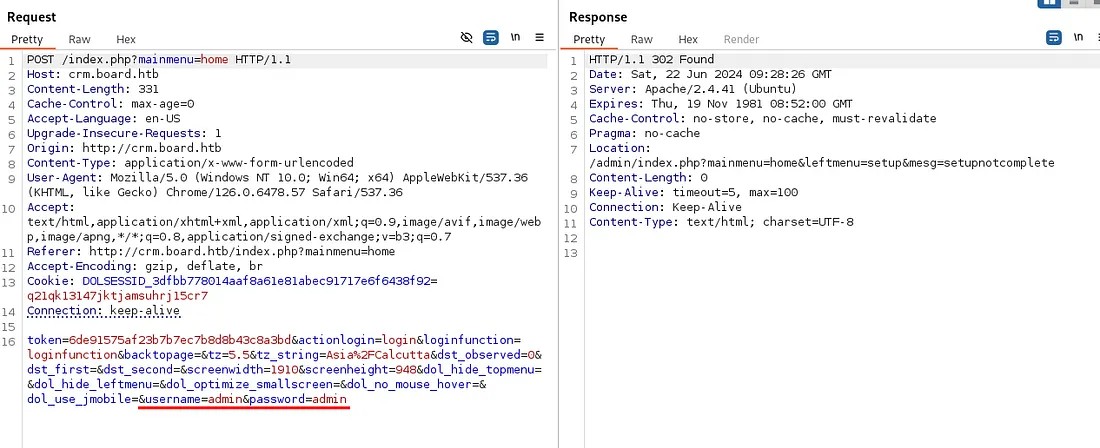1100x448 pixels.
Task: Select the side-by-side layout icon
Action: pyautogui.click(x=1050, y=4)
